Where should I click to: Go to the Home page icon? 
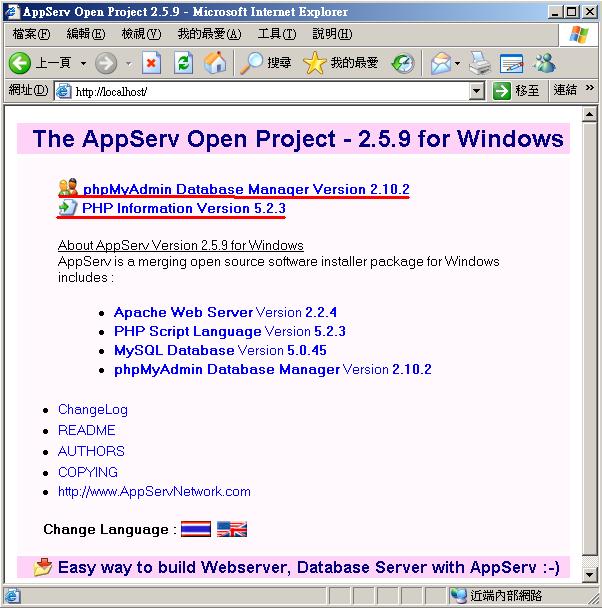(215, 63)
